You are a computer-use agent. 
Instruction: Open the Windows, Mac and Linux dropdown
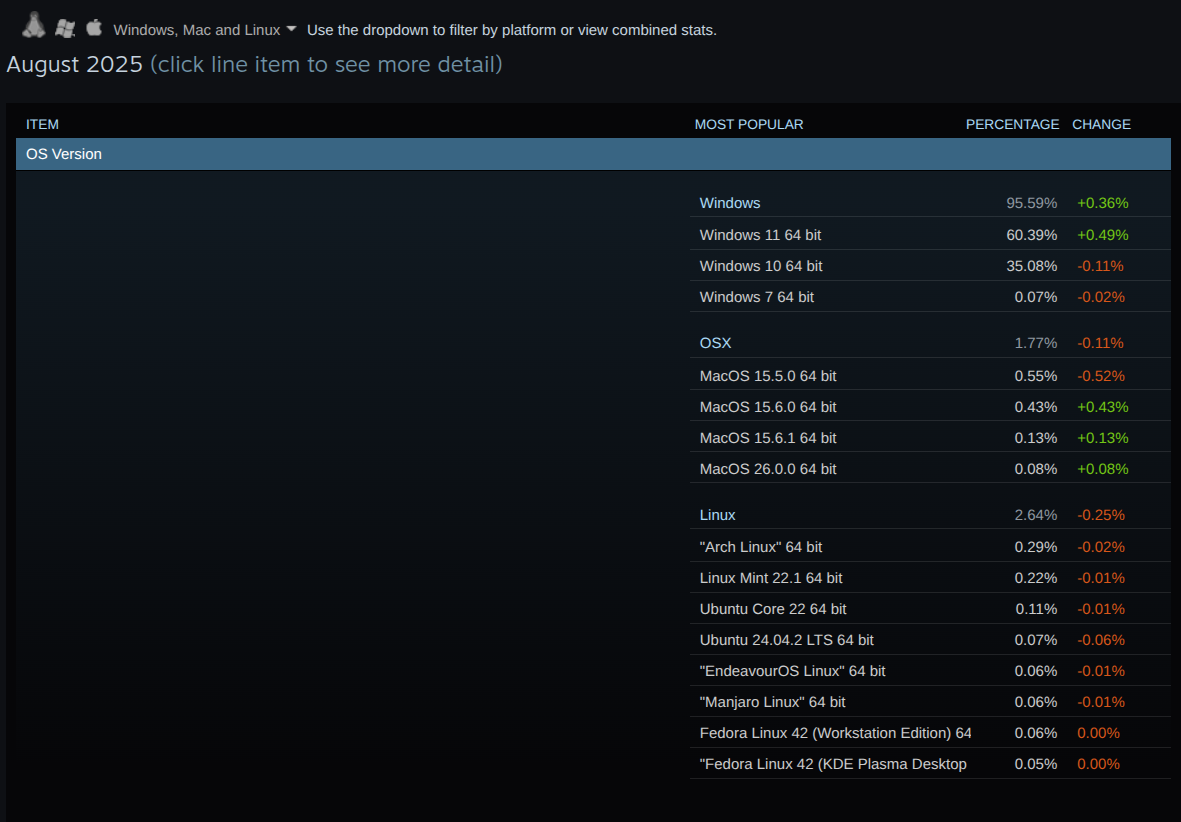204,30
